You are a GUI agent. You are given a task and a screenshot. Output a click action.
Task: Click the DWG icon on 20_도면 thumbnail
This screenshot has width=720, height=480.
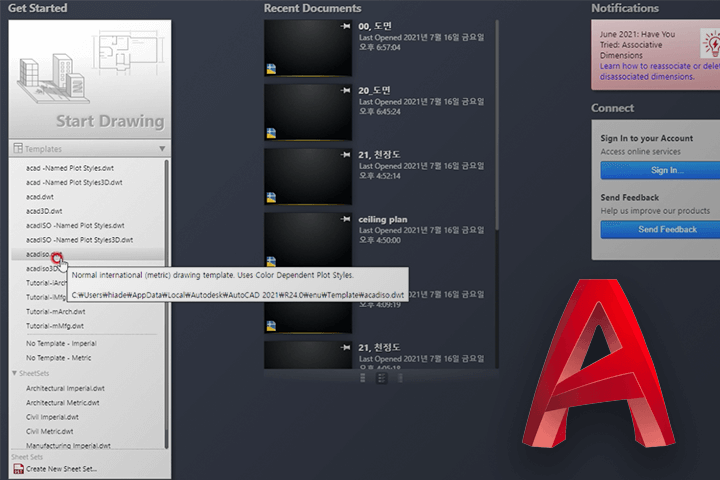271,133
